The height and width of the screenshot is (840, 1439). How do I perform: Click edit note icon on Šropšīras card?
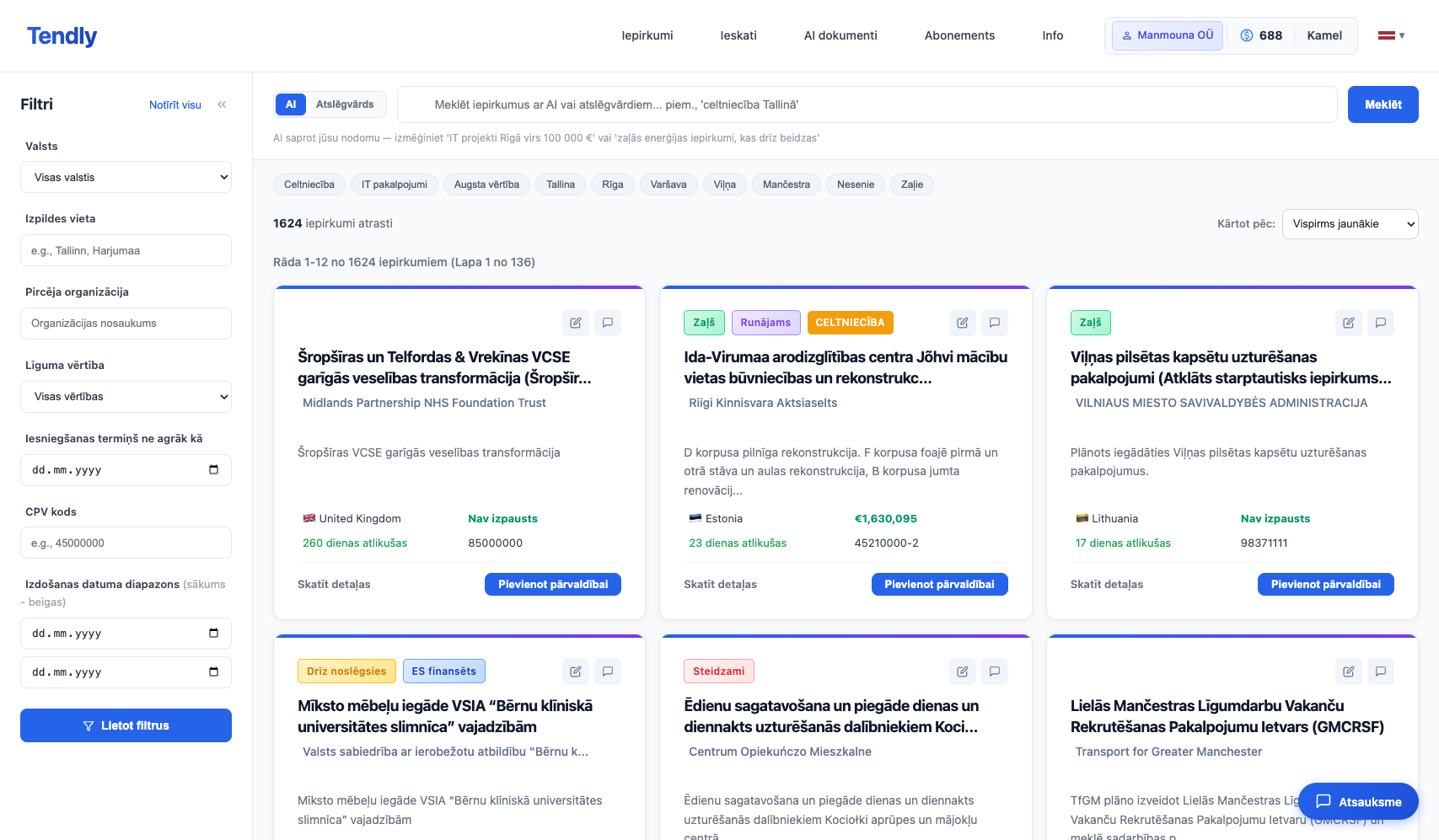click(575, 323)
